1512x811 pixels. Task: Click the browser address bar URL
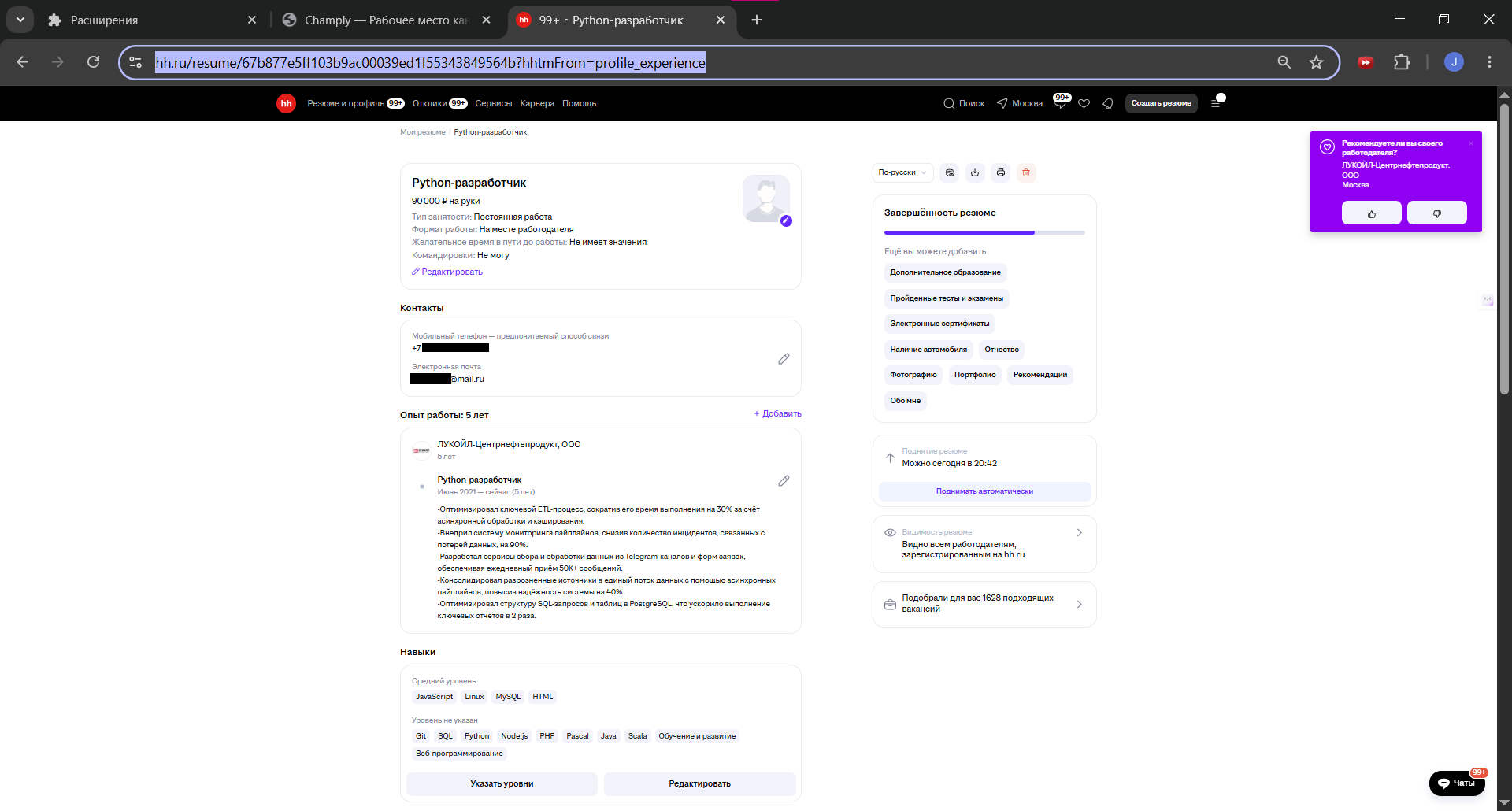(430, 62)
